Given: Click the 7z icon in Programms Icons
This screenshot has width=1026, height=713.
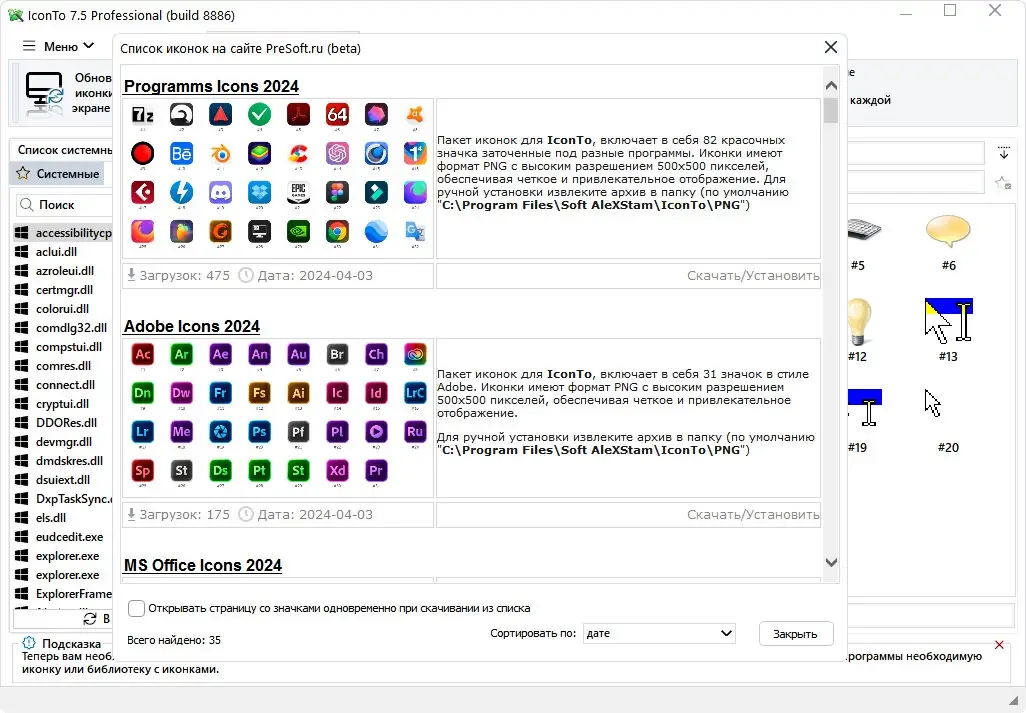Looking at the screenshot, I should pyautogui.click(x=143, y=115).
